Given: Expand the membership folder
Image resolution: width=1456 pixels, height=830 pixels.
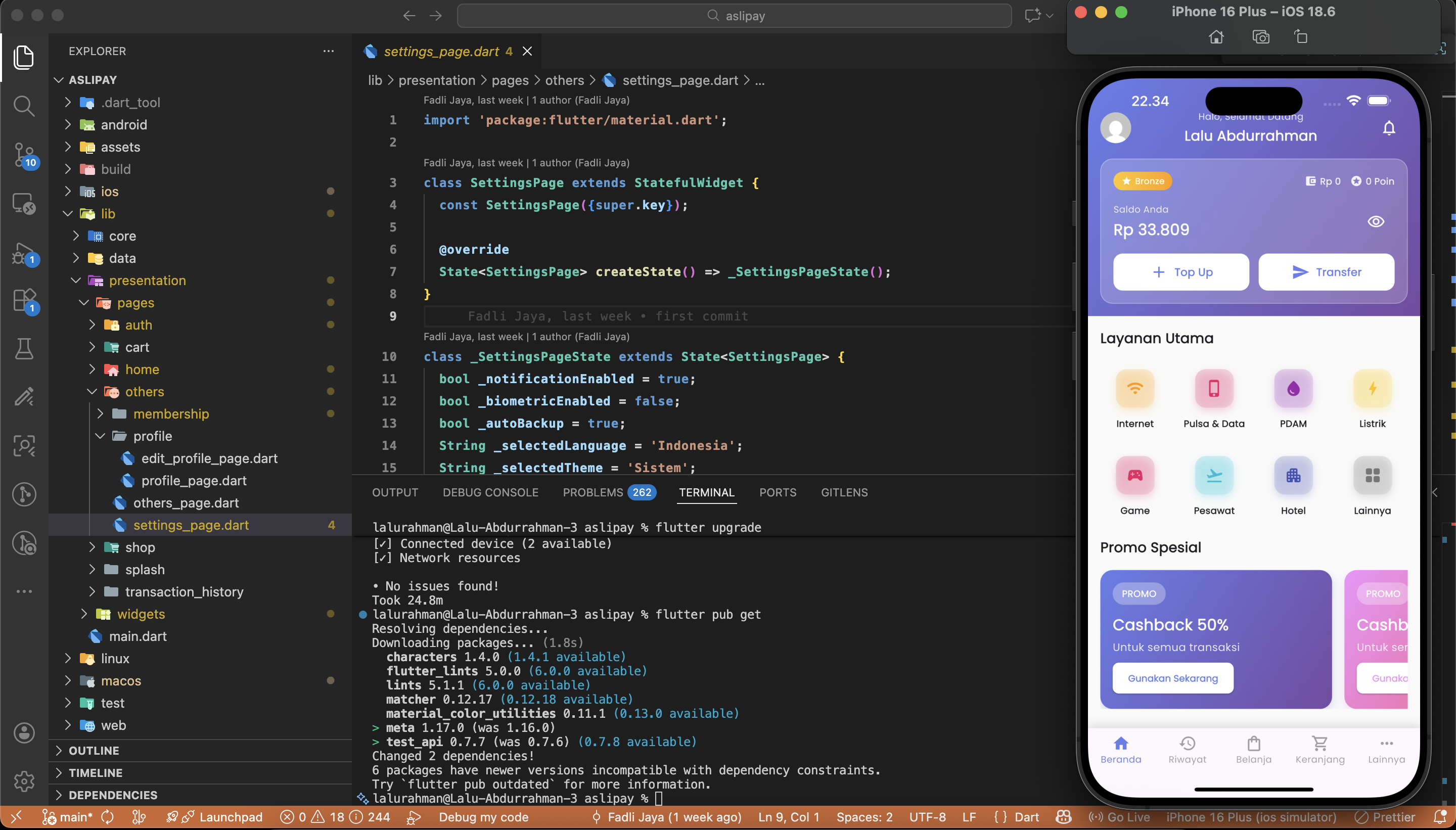Looking at the screenshot, I should coord(171,414).
